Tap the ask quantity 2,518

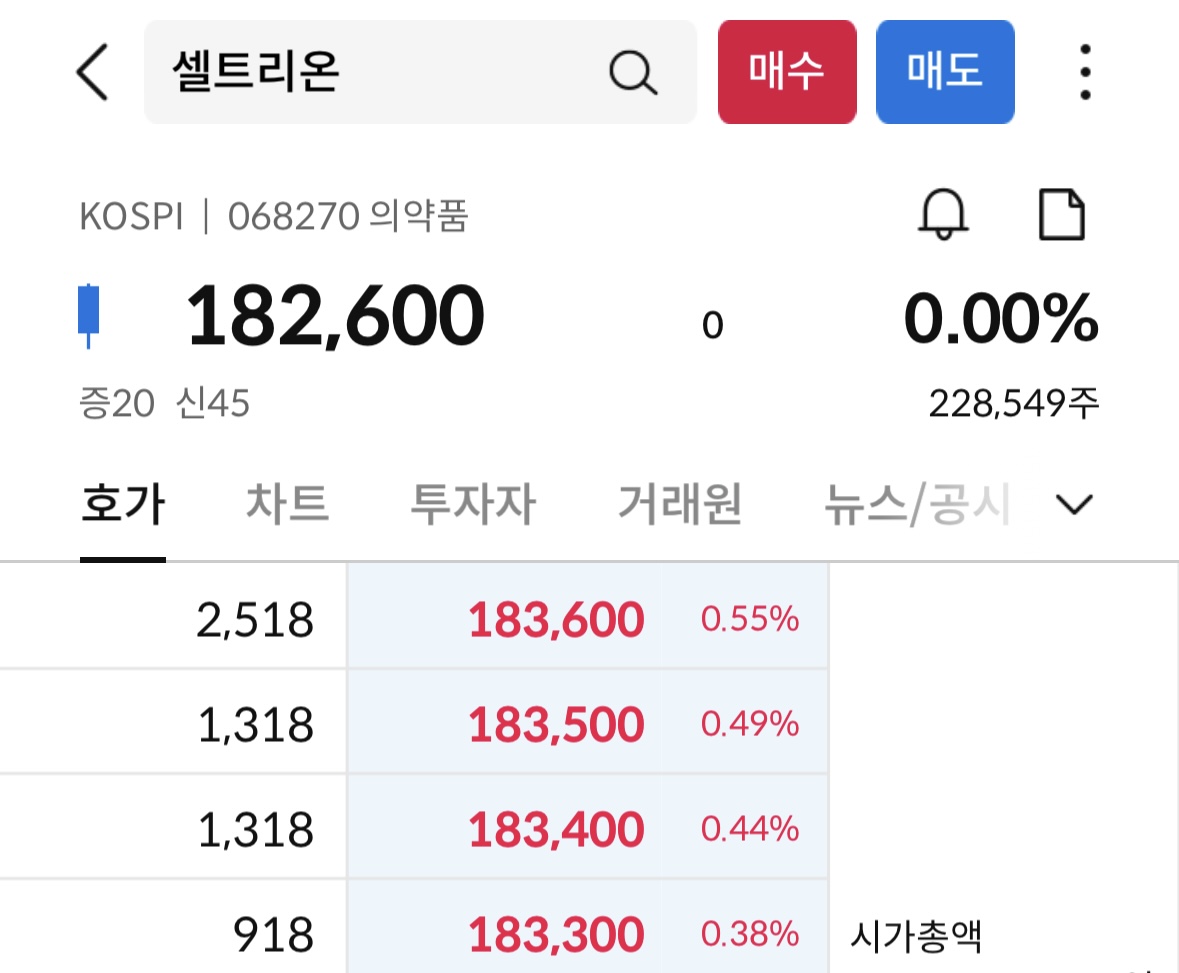point(255,620)
